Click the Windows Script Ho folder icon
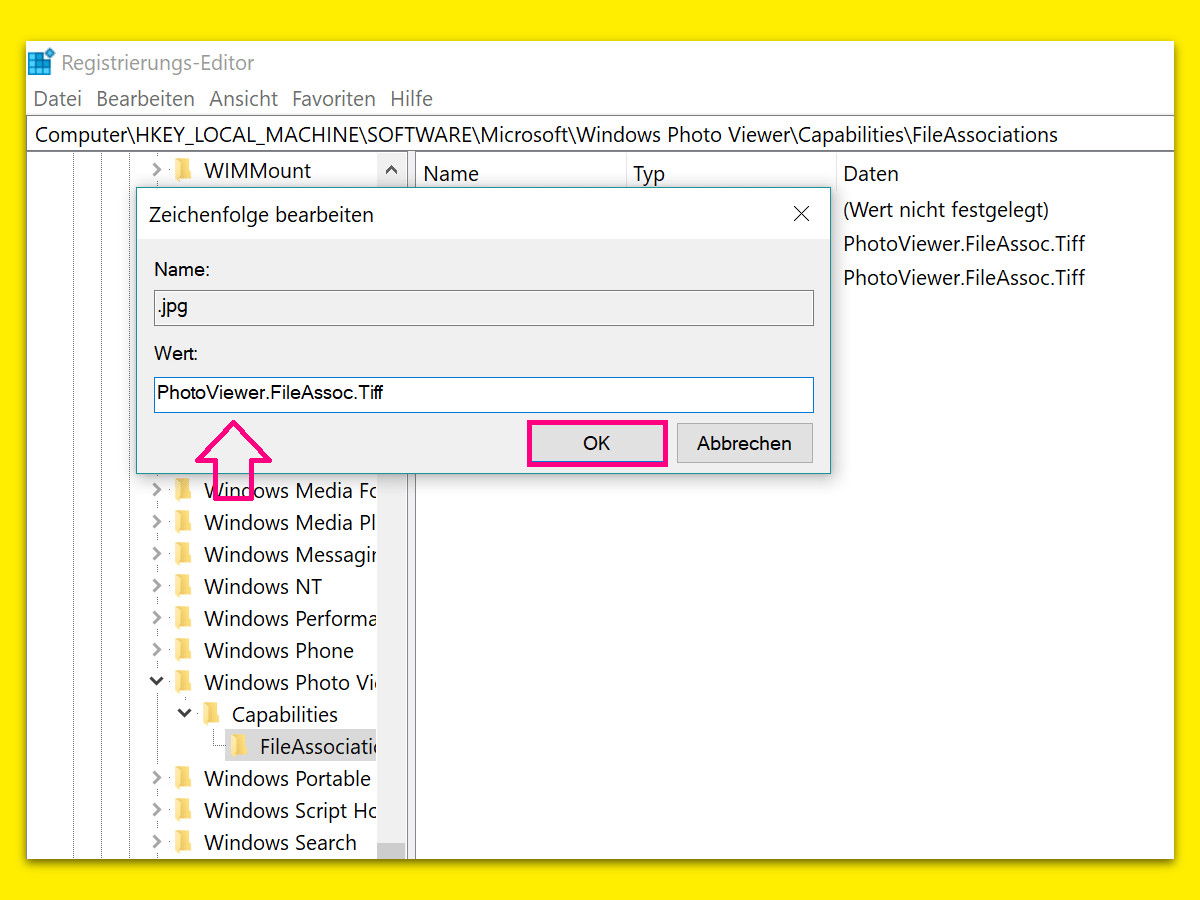Screen dimensions: 1200x900 pos(183,810)
